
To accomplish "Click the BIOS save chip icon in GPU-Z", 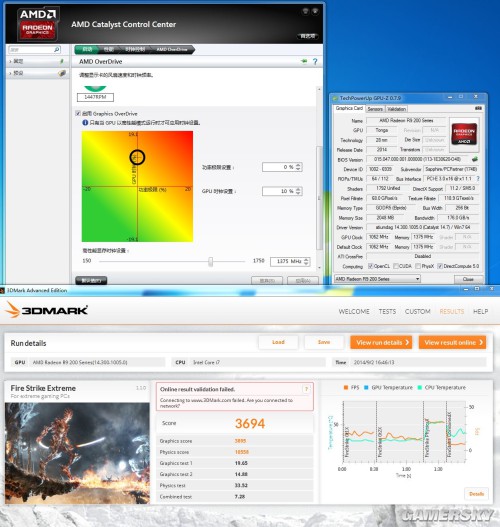I will click(475, 159).
